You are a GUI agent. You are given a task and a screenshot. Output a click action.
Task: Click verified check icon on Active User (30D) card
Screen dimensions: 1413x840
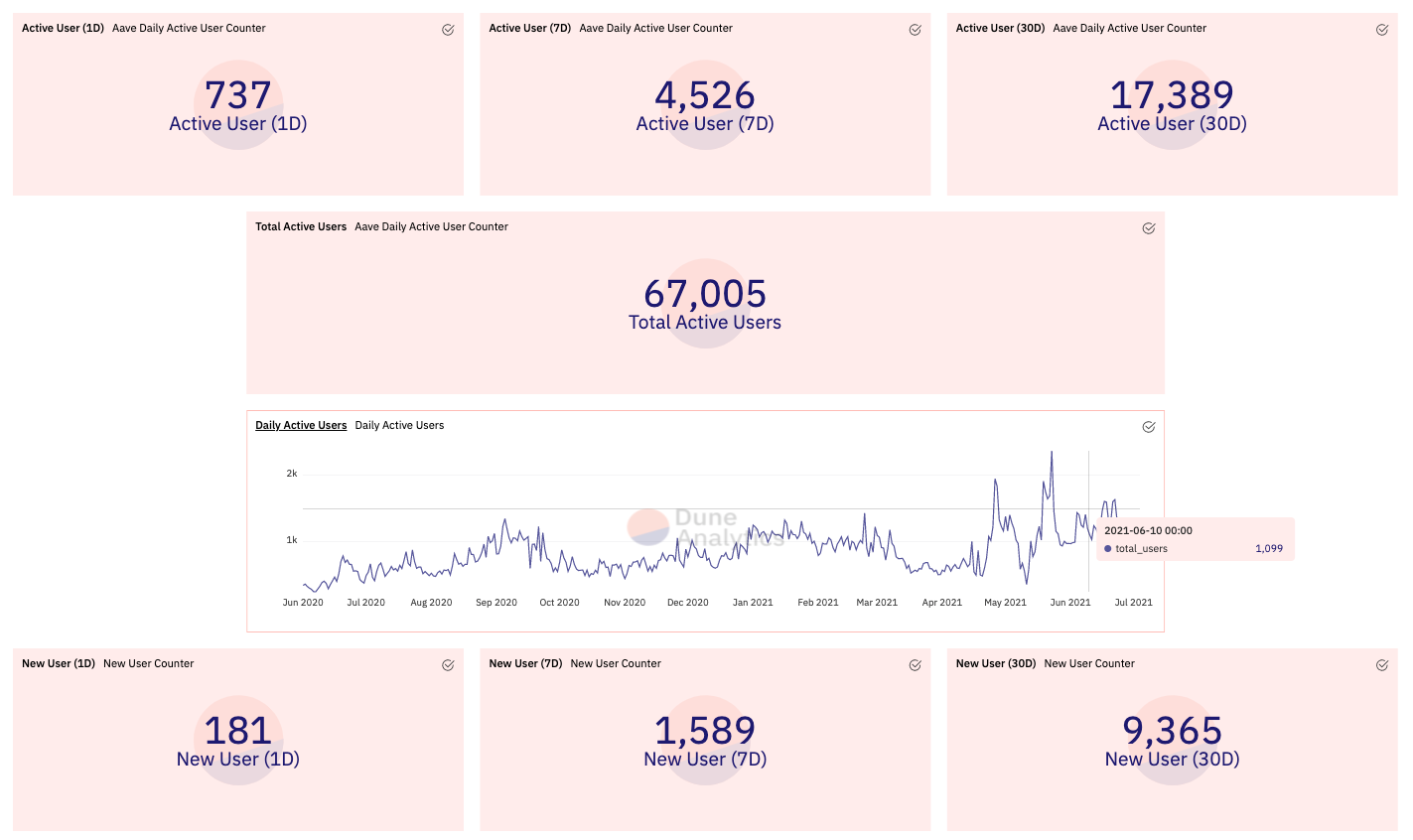[x=1381, y=30]
